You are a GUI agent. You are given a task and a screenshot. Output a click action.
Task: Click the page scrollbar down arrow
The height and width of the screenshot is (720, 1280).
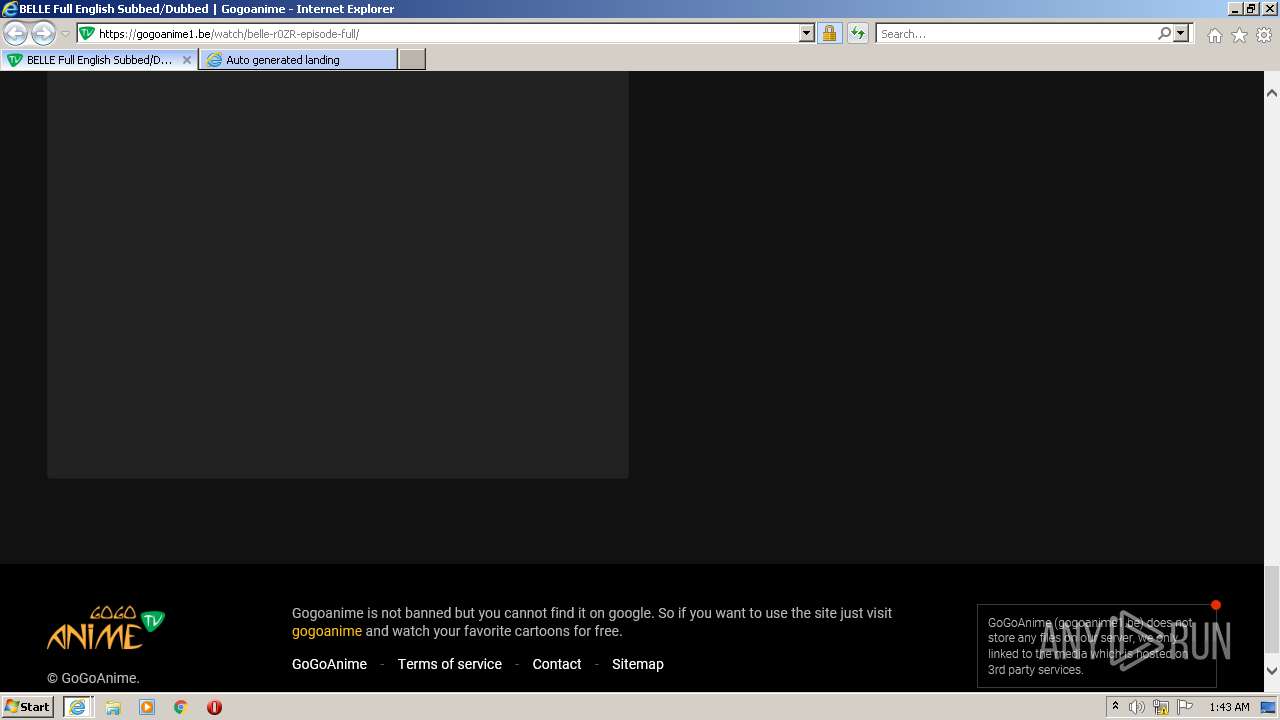tap(1272, 671)
